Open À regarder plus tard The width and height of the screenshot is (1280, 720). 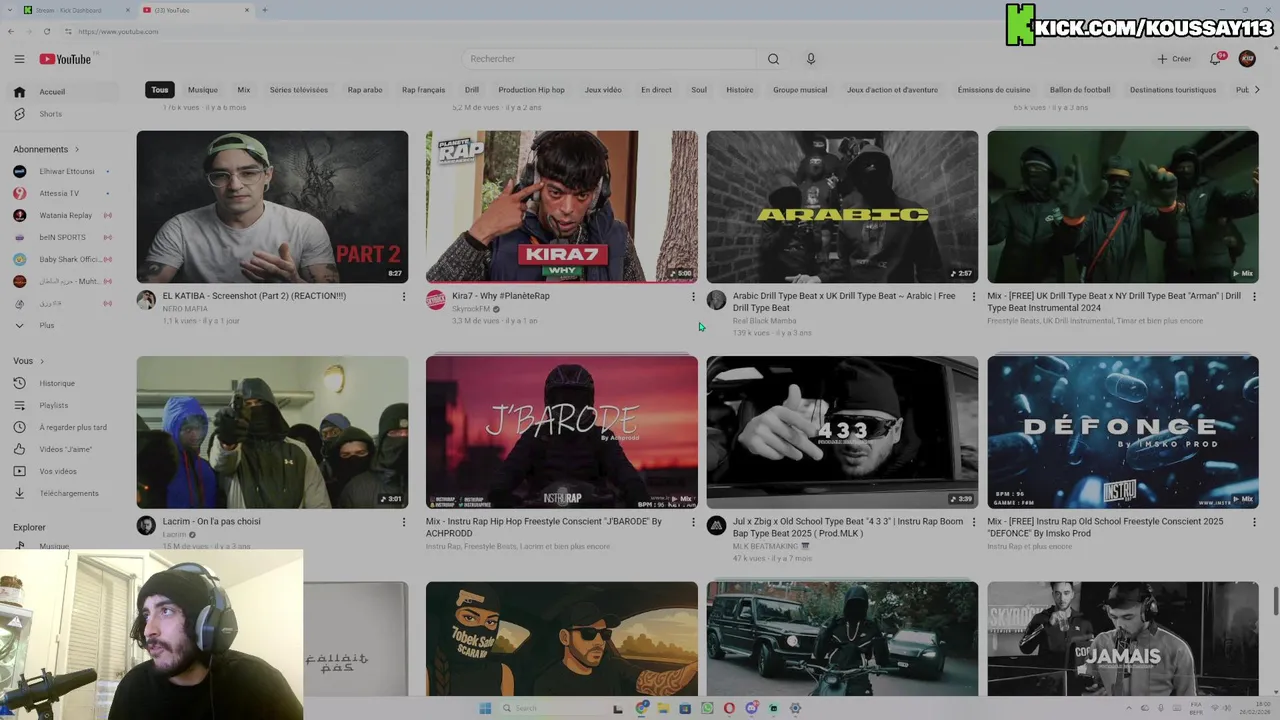click(x=64, y=427)
